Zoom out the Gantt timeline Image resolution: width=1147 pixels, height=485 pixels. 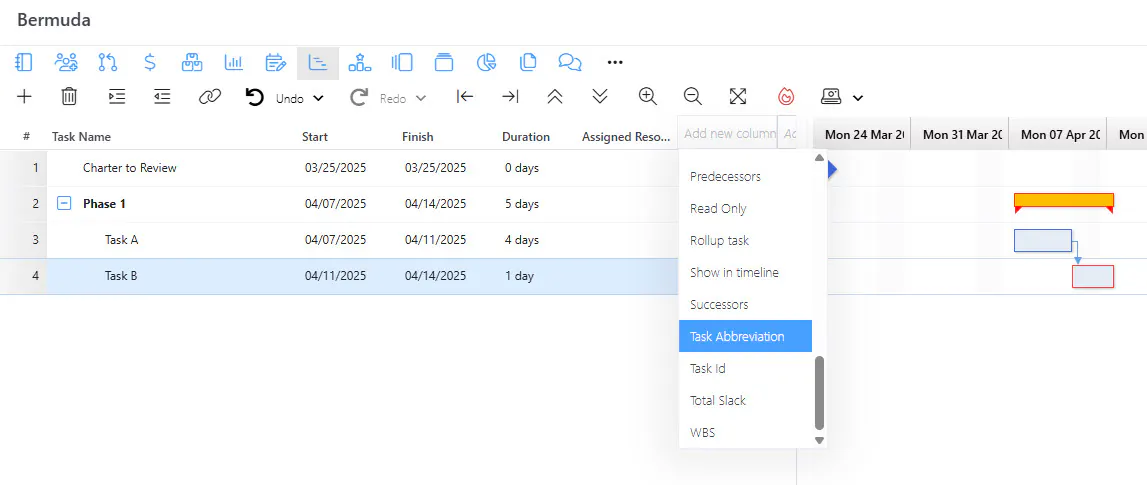(x=693, y=97)
